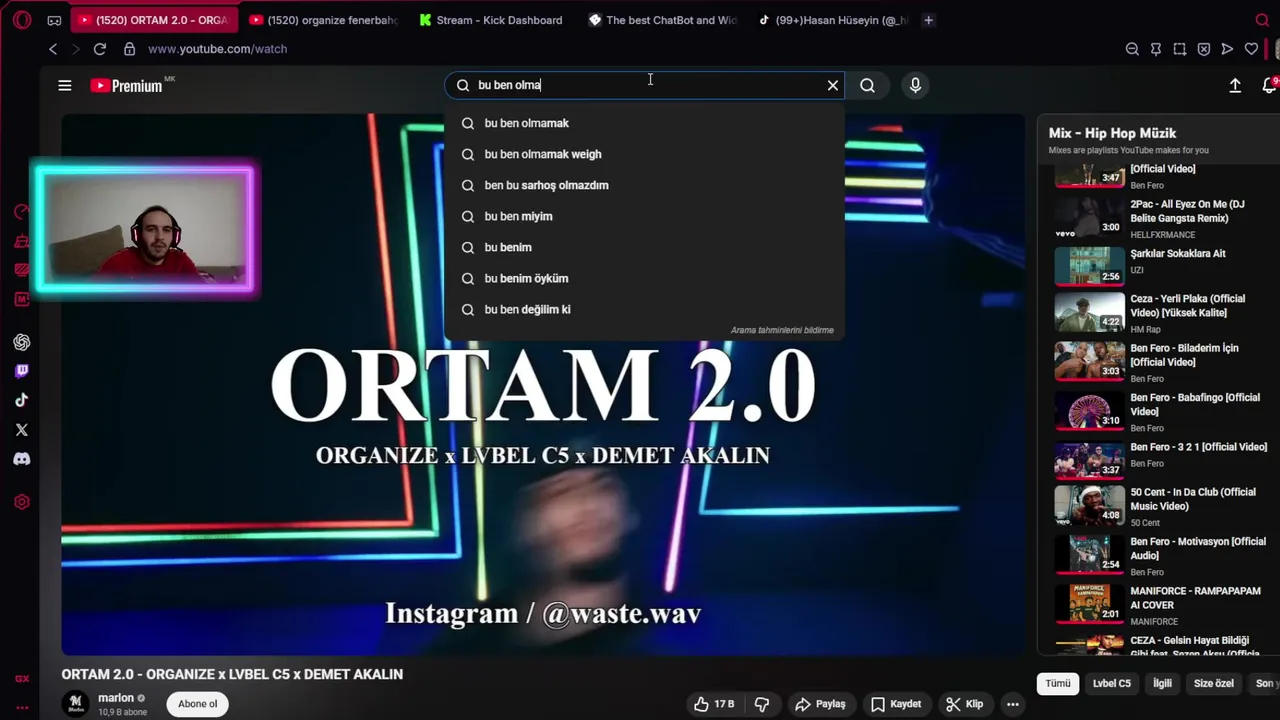
Task: Open marlon channel avatar
Action: (75, 704)
